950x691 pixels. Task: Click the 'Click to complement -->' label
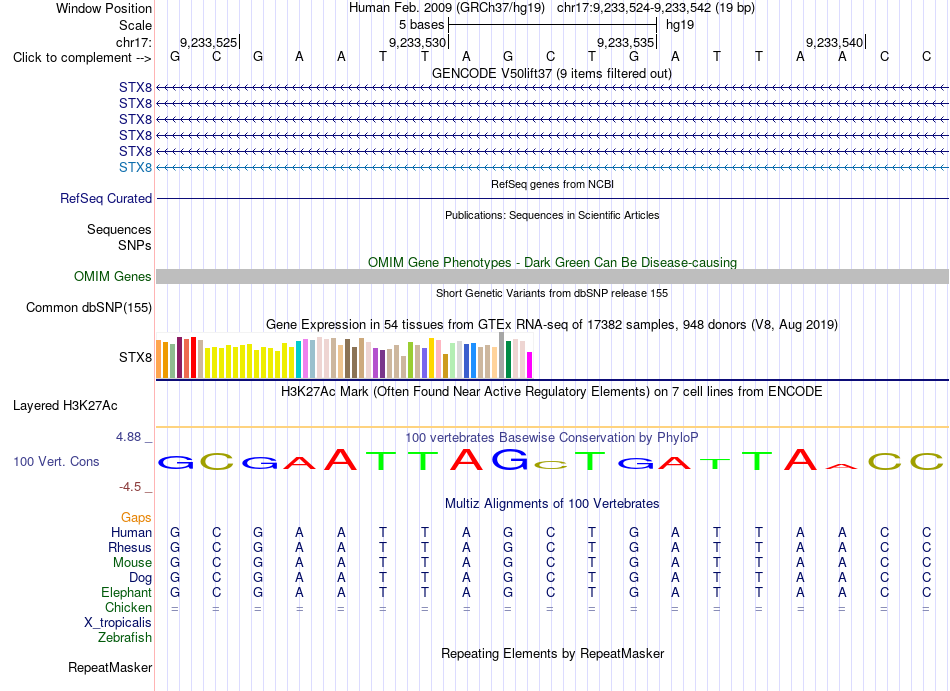point(82,58)
